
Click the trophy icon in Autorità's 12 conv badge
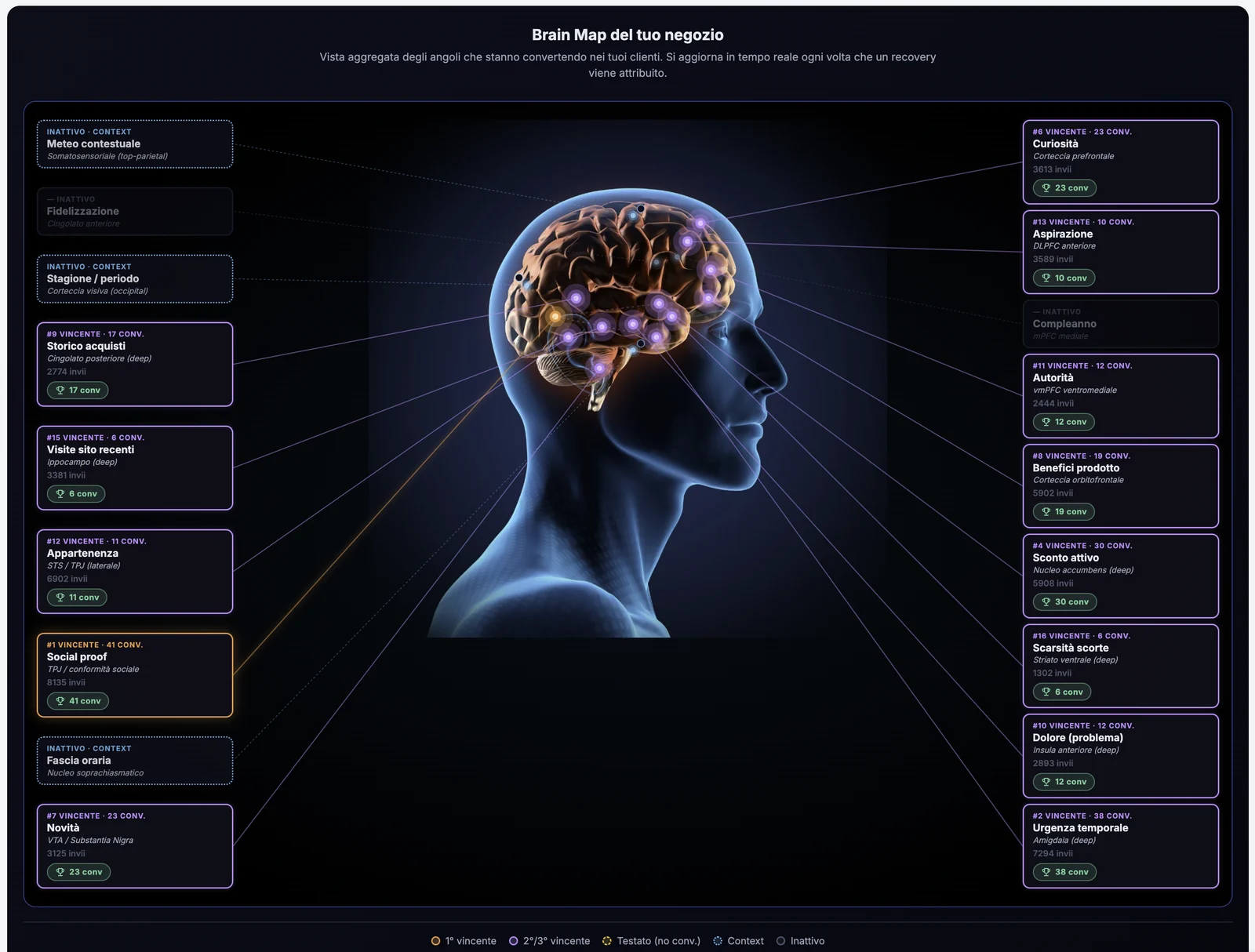(x=1046, y=422)
